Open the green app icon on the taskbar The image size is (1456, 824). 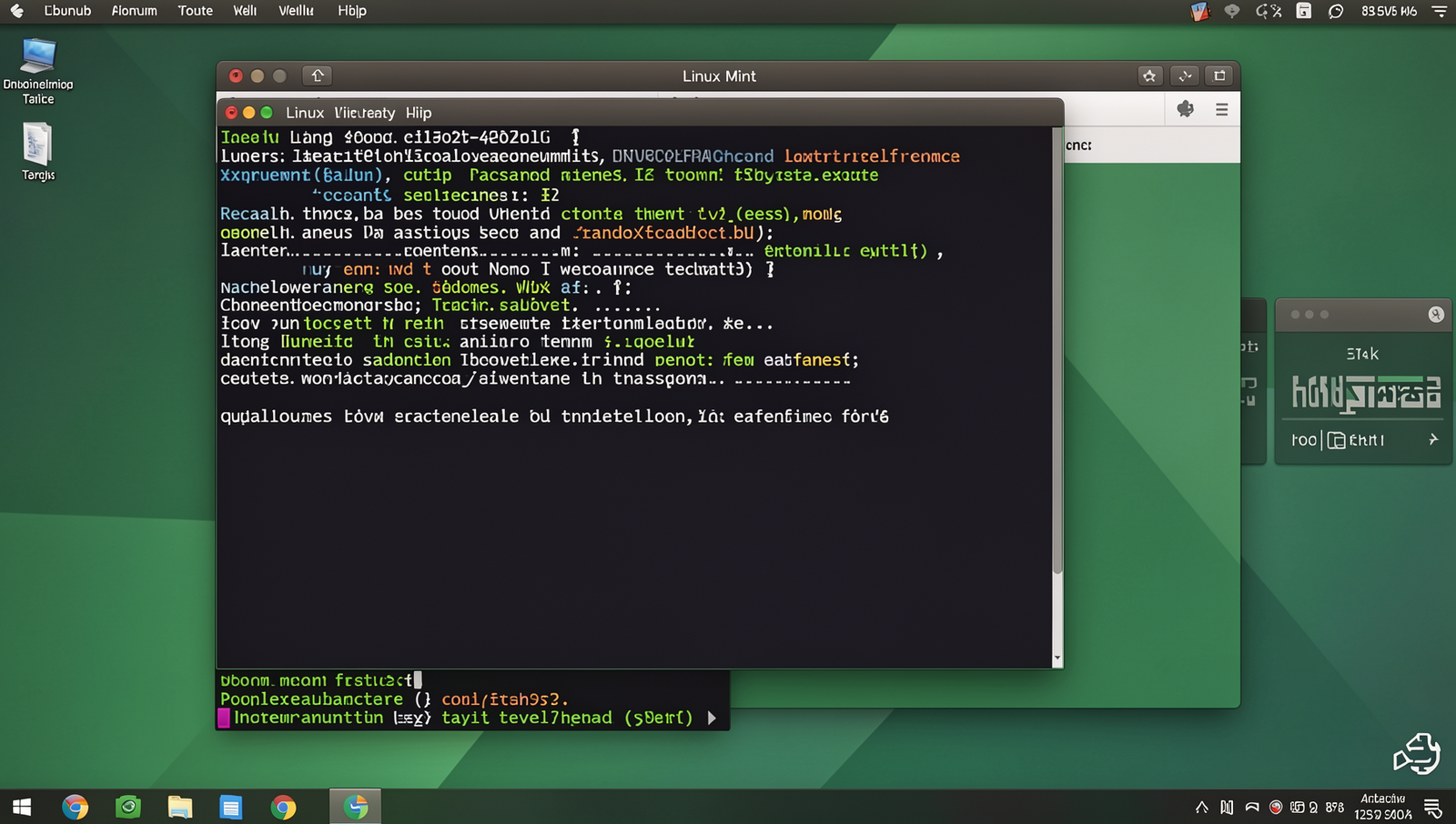pos(128,807)
